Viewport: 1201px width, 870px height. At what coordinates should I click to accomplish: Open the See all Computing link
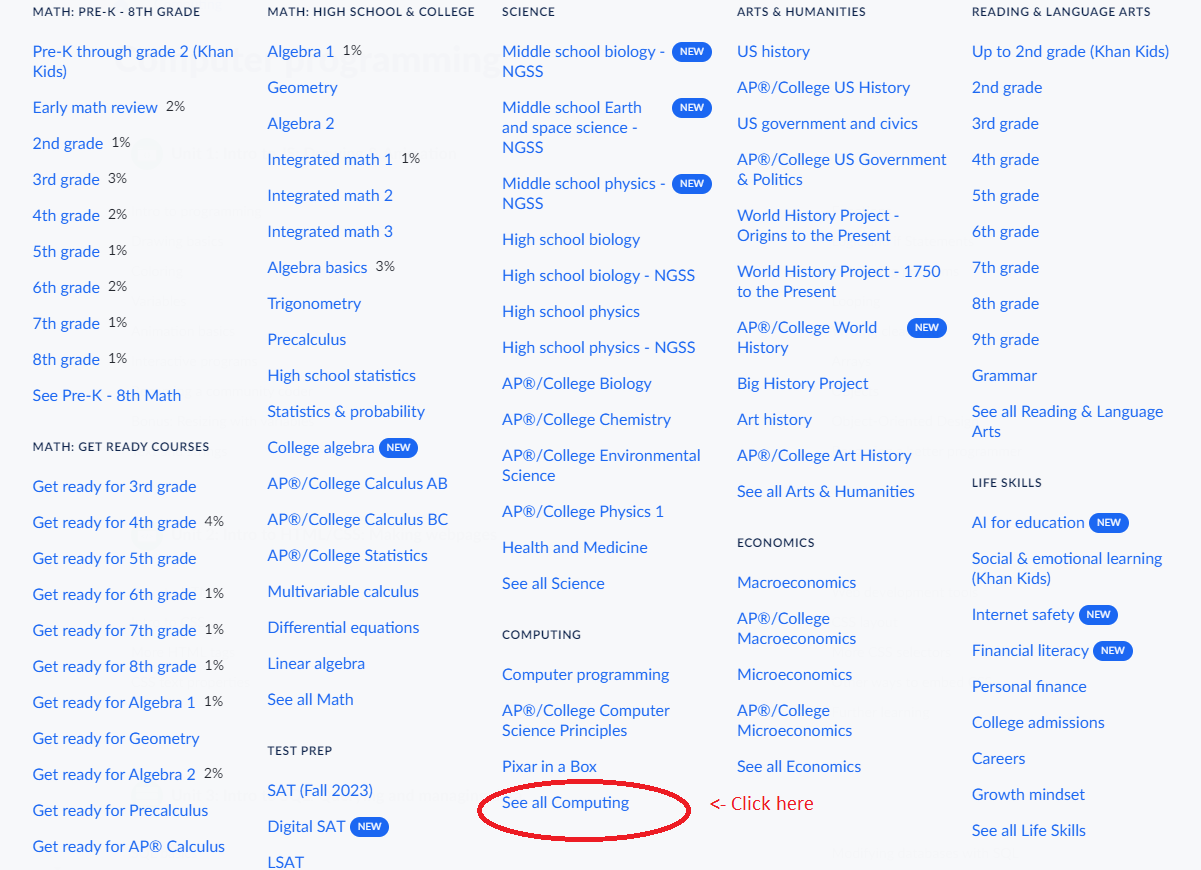pyautogui.click(x=565, y=803)
